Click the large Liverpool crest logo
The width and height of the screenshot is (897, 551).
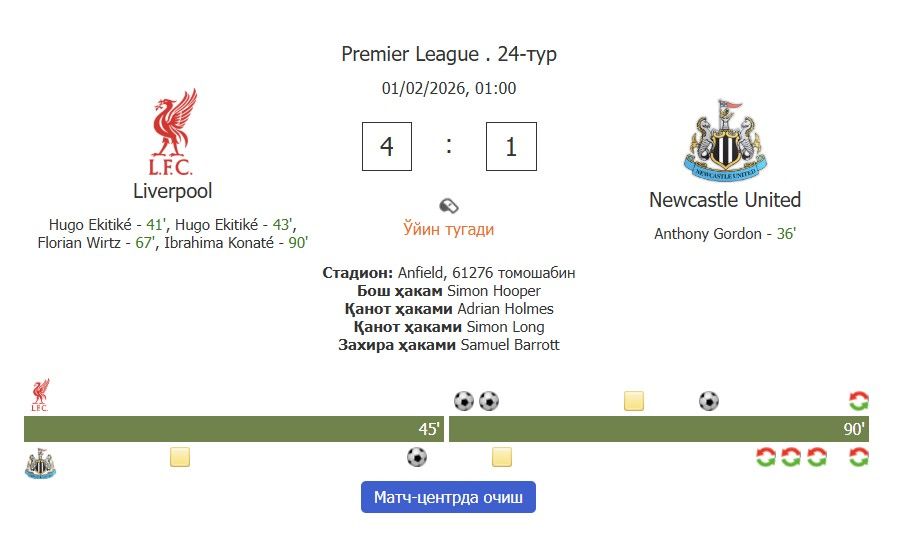coord(172,133)
